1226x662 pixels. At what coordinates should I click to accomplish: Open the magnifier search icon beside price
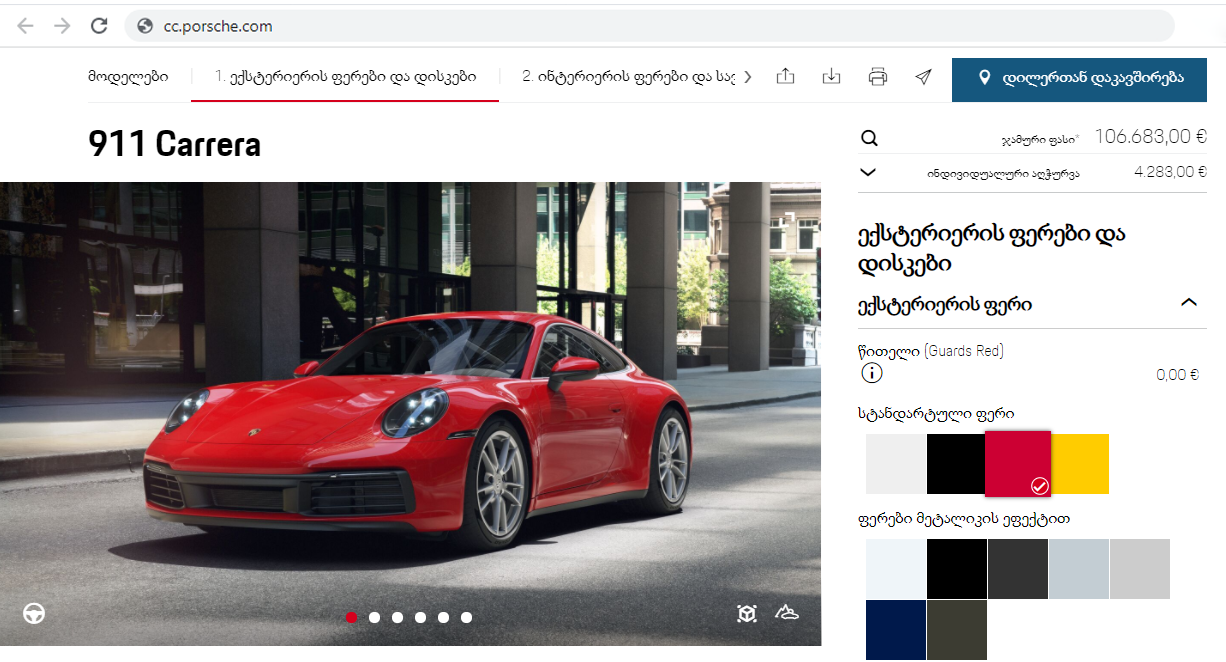click(x=869, y=138)
